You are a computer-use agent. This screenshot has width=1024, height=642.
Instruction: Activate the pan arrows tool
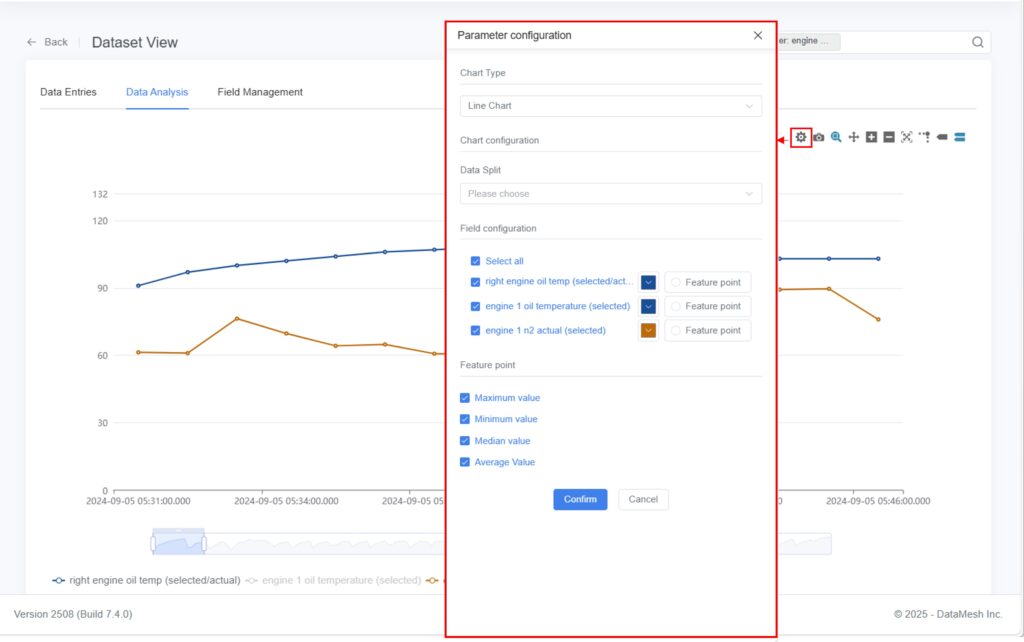(854, 137)
